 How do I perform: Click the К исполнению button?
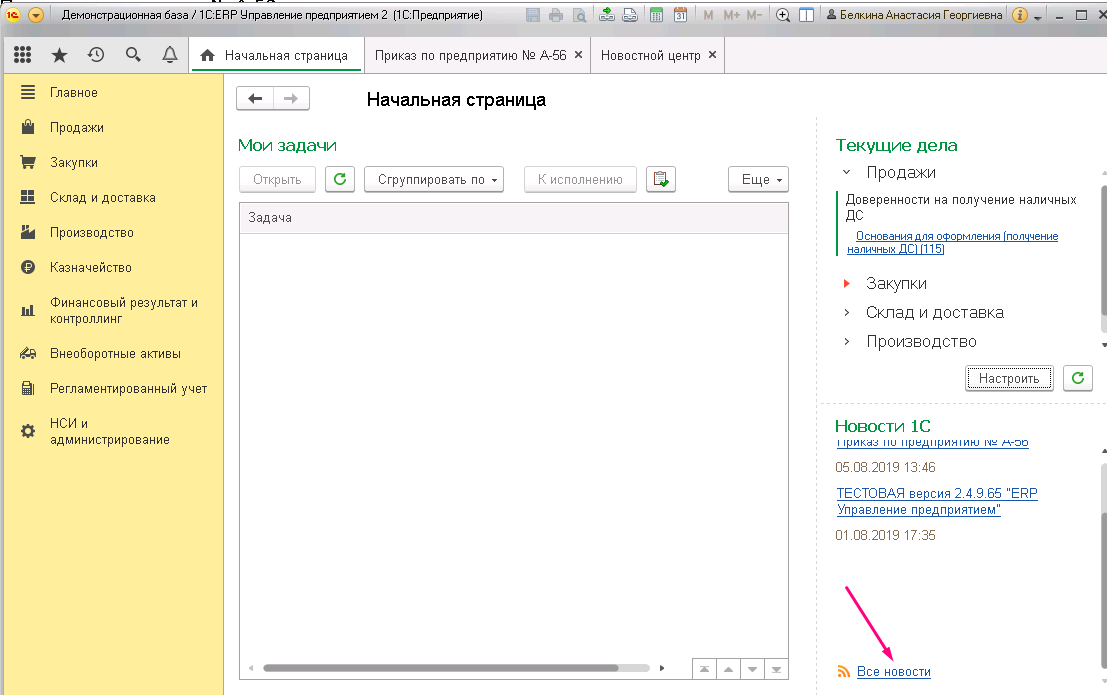(580, 179)
